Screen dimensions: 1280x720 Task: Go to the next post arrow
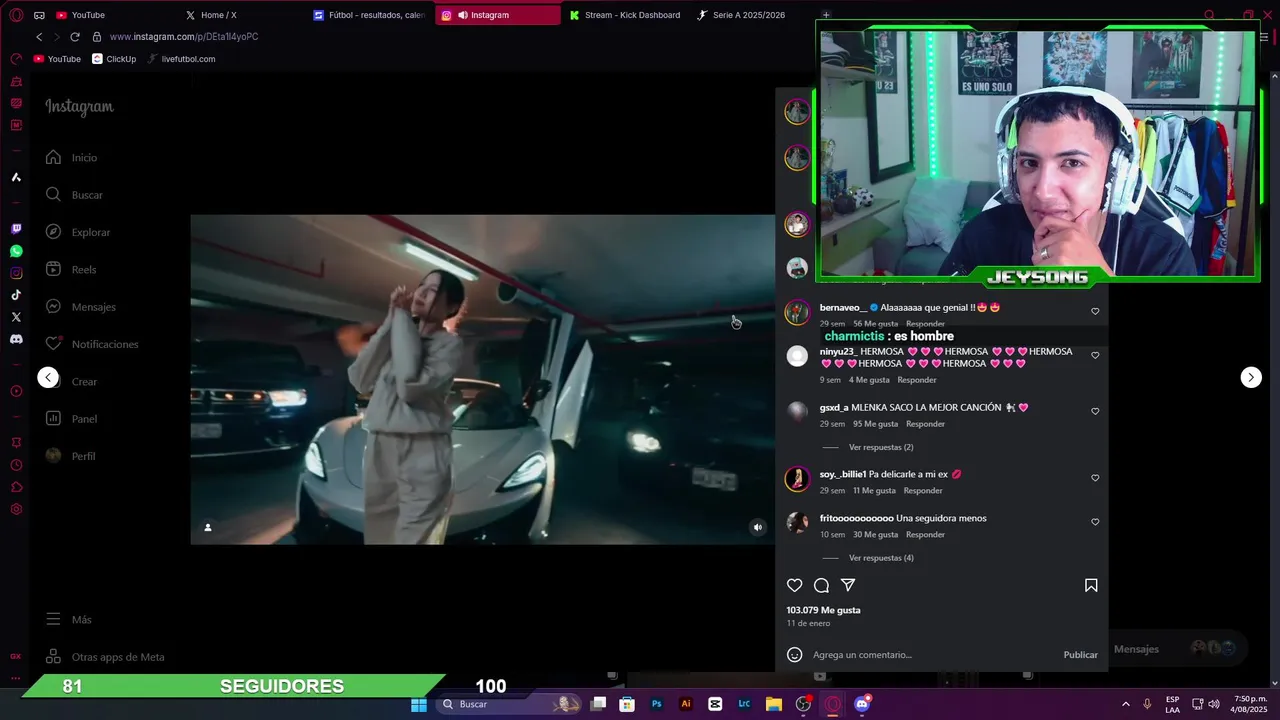click(x=1251, y=377)
